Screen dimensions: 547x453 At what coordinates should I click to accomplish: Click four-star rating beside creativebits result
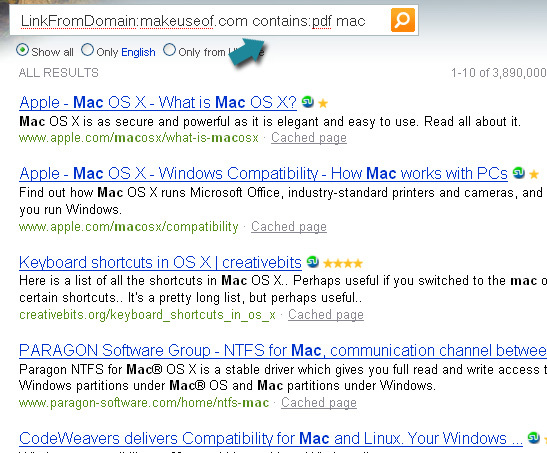[x=343, y=263]
